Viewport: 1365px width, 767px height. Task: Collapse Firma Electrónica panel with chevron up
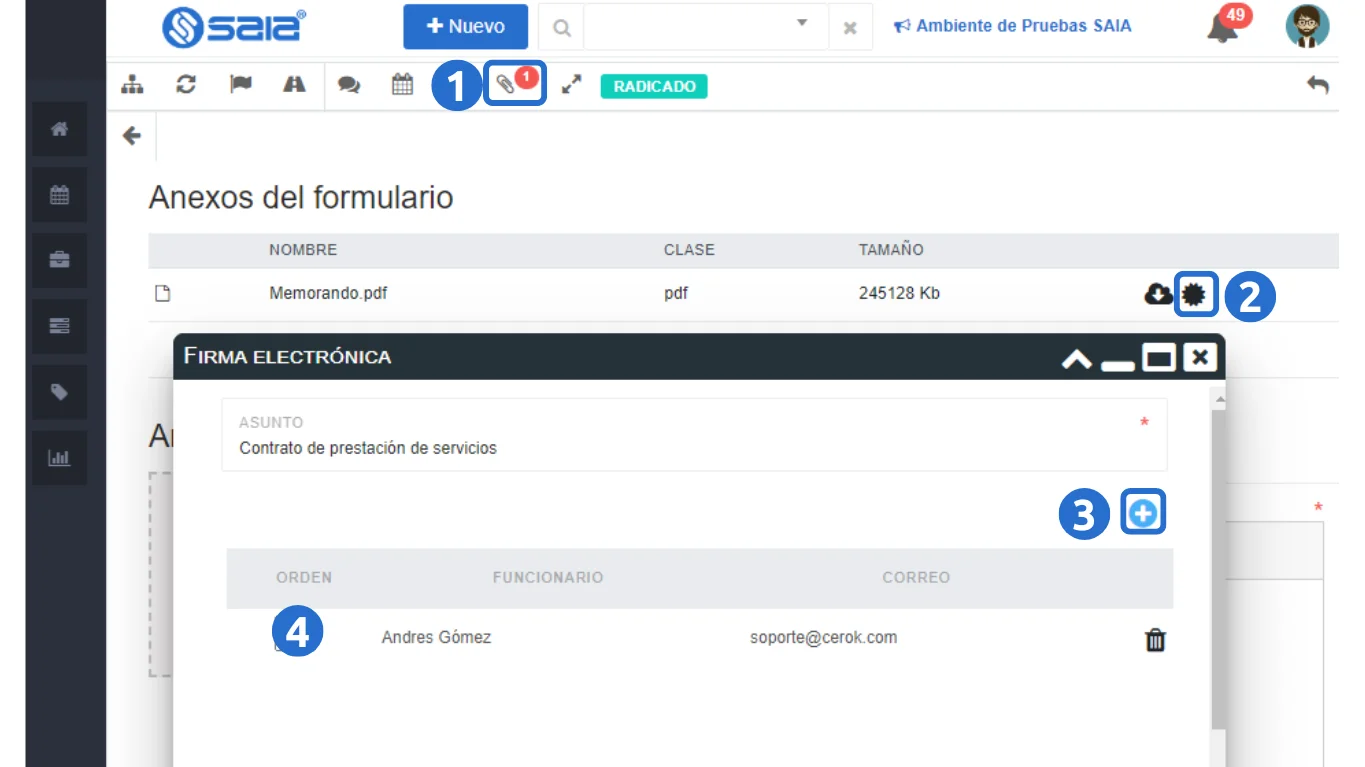point(1076,358)
